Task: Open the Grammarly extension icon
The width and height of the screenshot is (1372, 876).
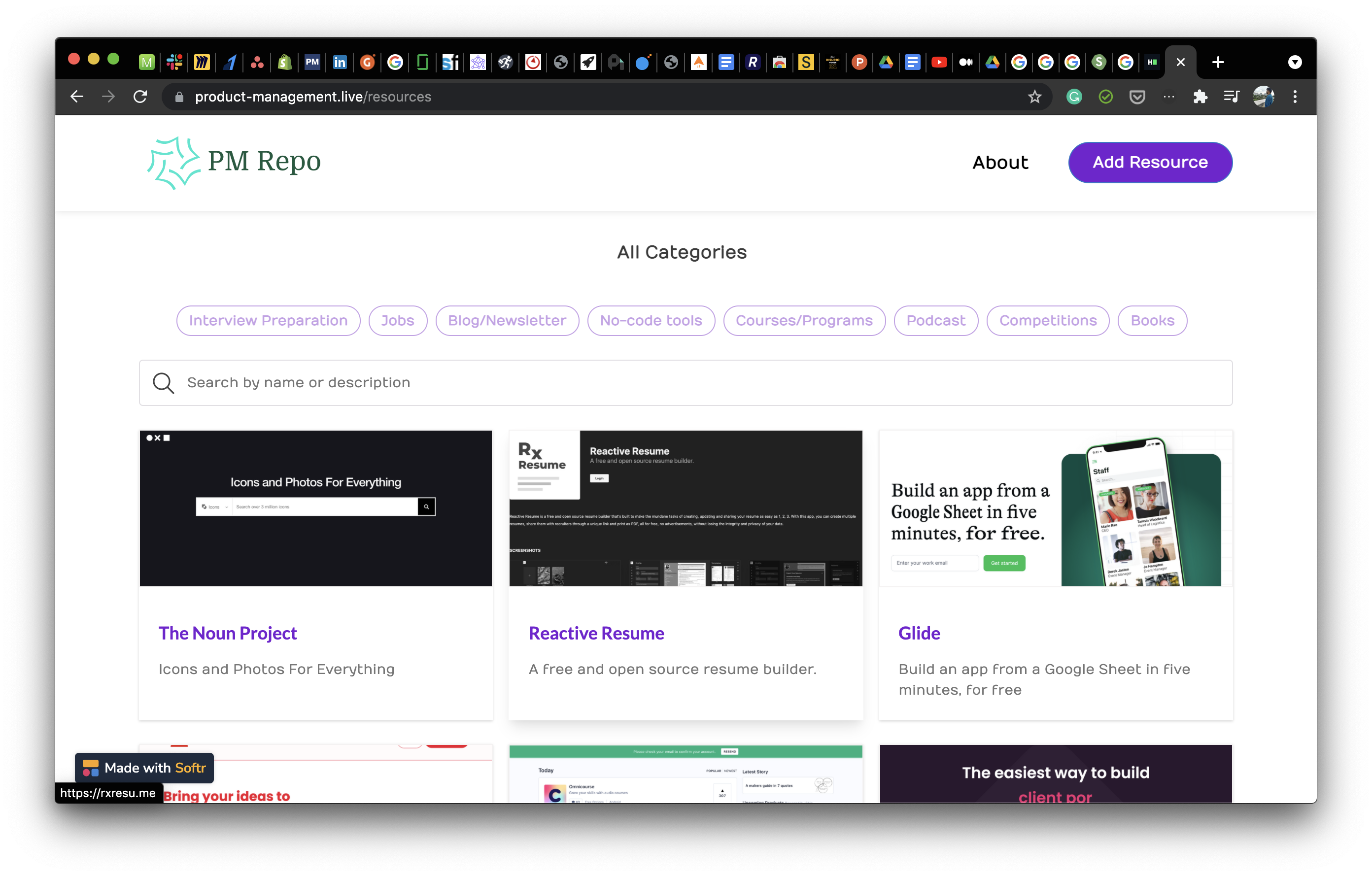Action: click(x=1074, y=97)
